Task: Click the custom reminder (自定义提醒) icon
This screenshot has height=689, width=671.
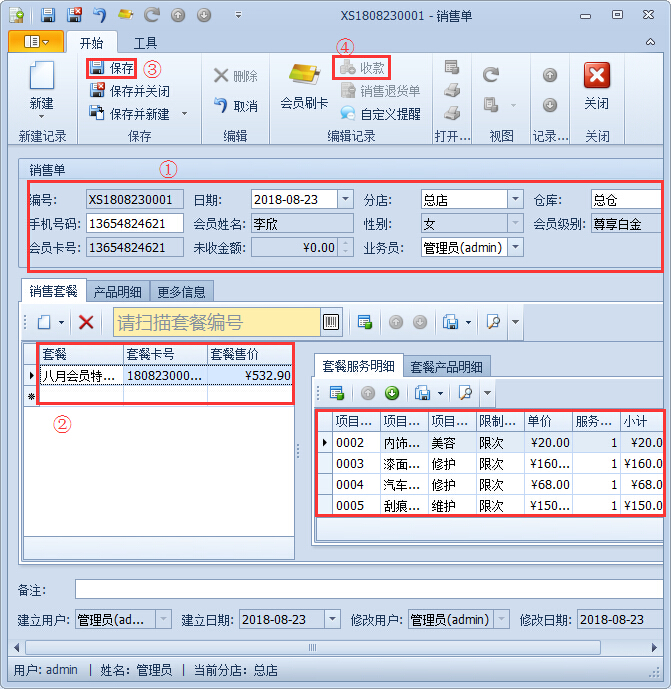Action: click(348, 114)
